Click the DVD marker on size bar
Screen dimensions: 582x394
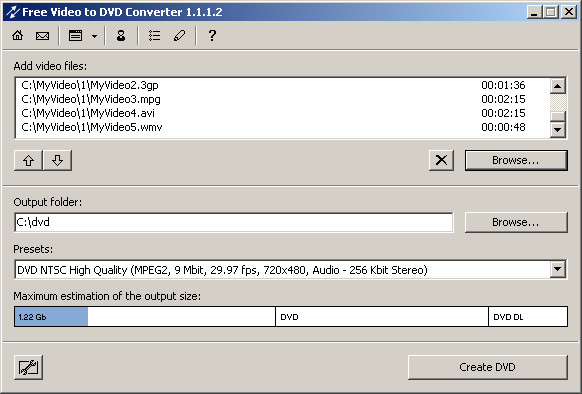click(289, 317)
